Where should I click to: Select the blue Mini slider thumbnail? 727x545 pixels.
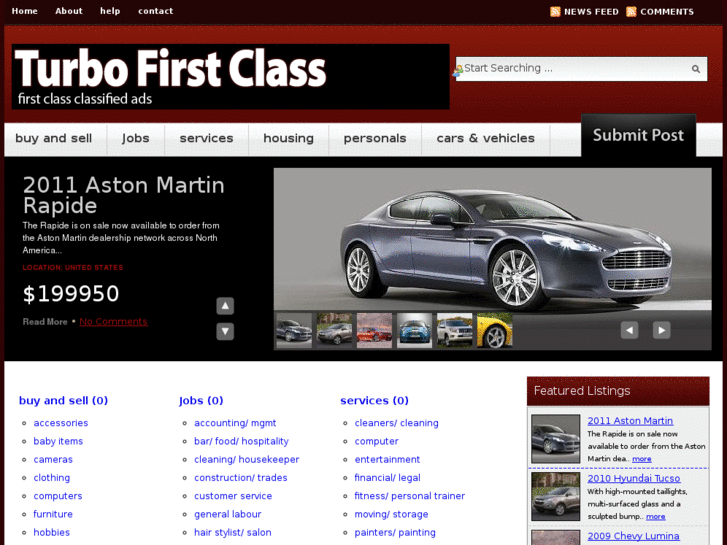tap(415, 330)
